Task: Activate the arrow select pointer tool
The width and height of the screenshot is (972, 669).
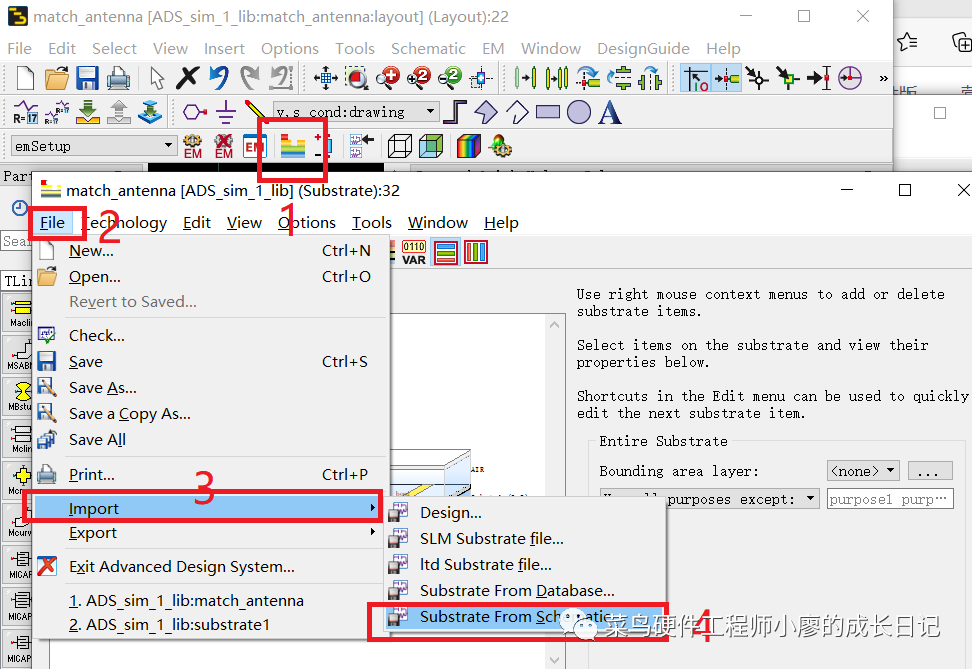Action: (157, 78)
